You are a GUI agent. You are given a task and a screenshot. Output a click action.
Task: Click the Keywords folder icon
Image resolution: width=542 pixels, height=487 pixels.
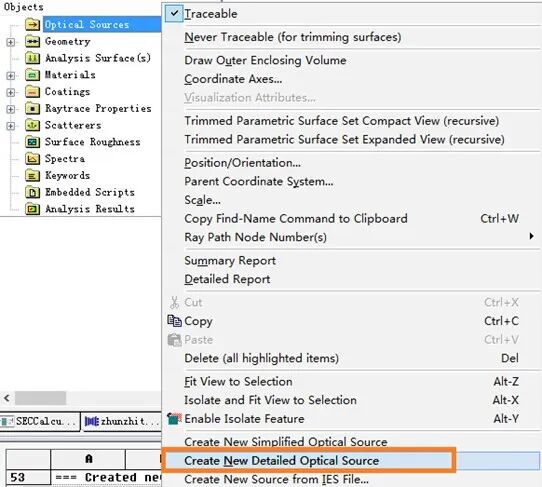(32, 176)
